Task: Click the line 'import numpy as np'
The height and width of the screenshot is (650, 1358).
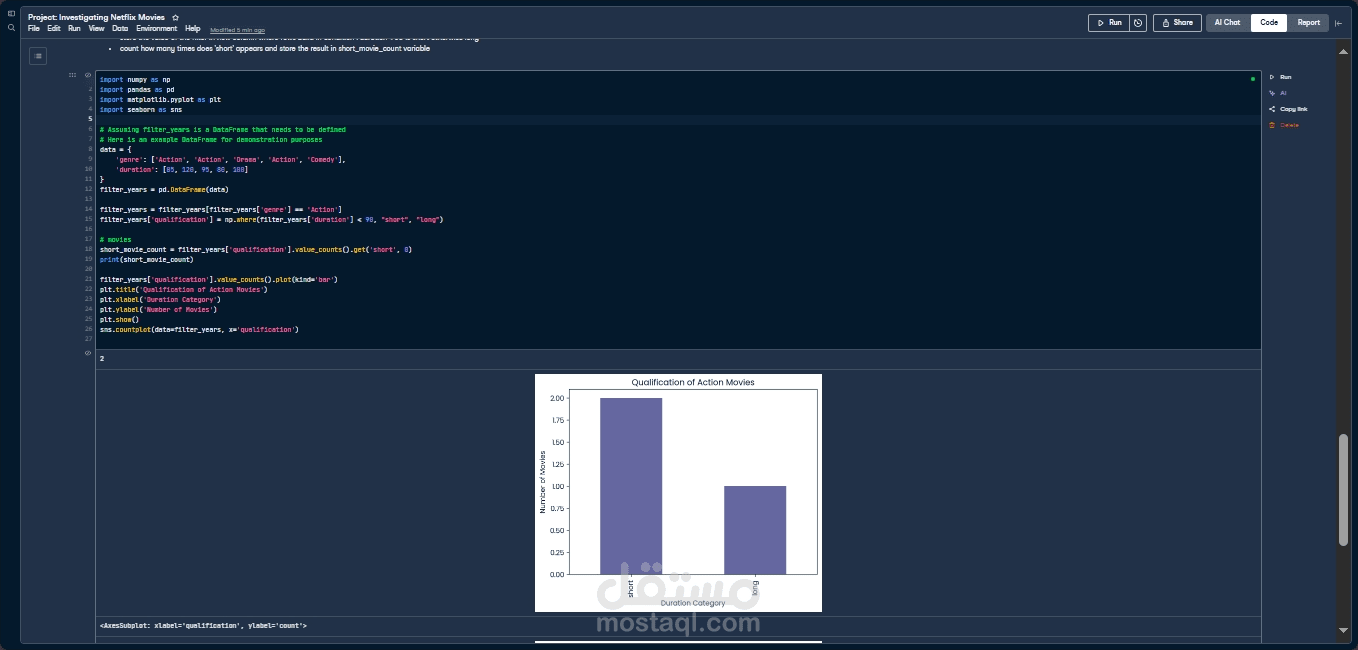Action: (135, 79)
